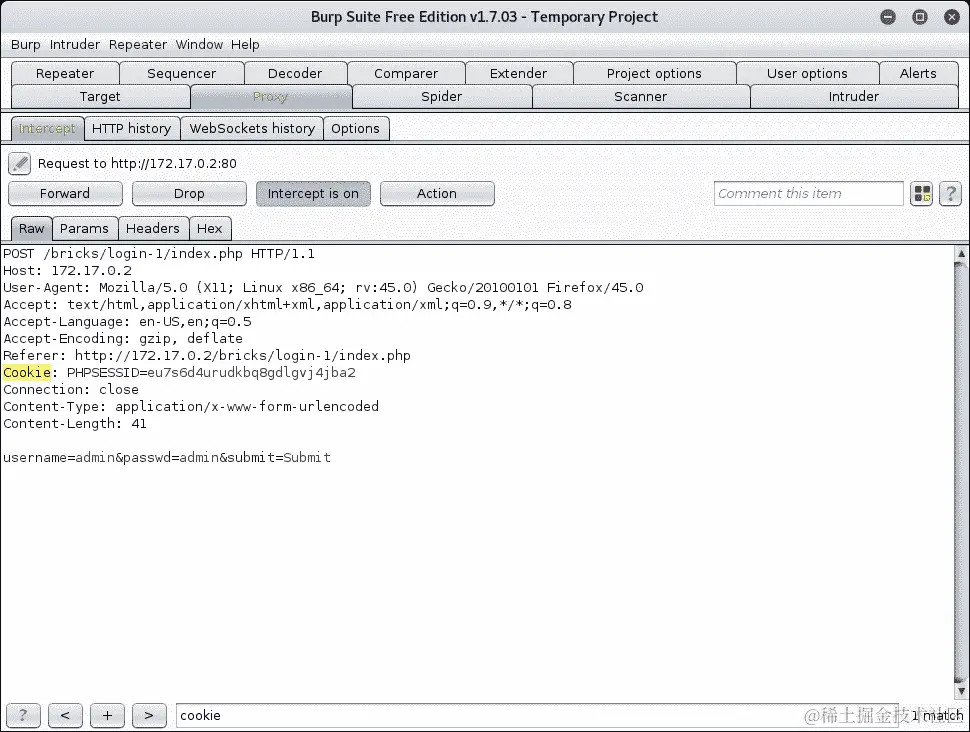
Task: Switch to the Decoder tab
Action: pos(295,73)
